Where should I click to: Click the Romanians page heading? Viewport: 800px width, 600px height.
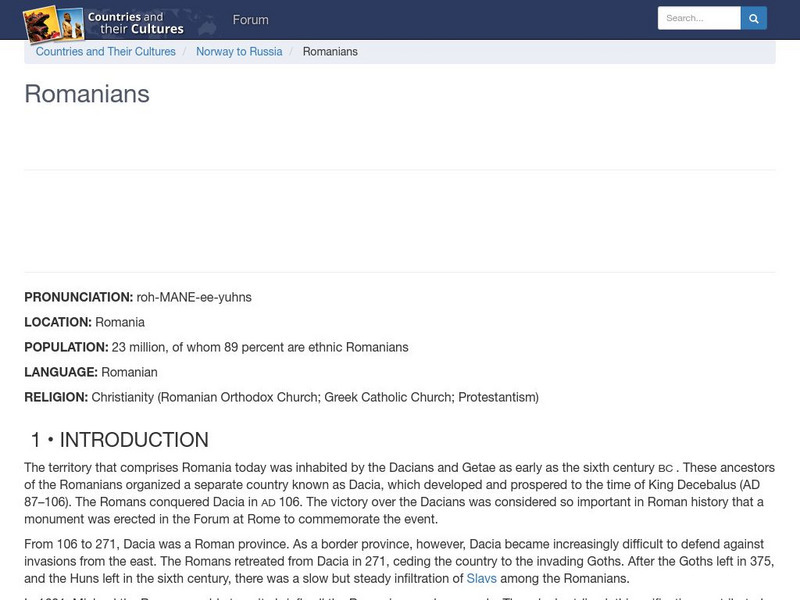[x=87, y=94]
